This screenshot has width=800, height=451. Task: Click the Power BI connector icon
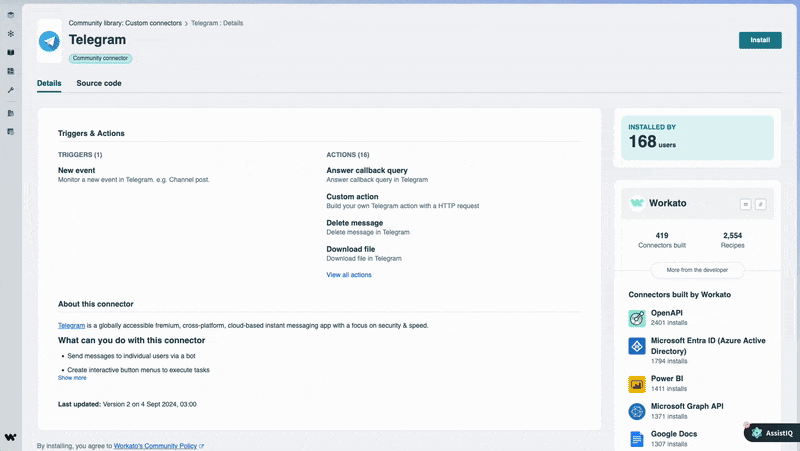tap(637, 384)
